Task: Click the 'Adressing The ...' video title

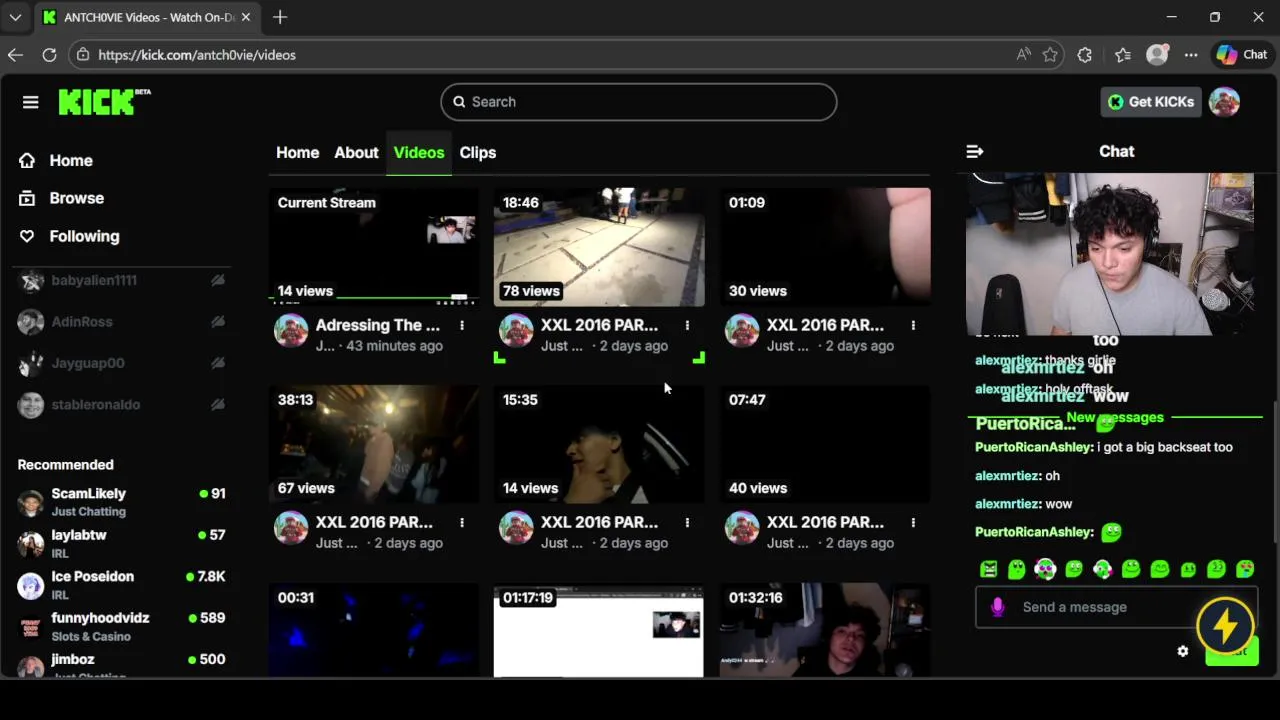Action: coord(377,325)
